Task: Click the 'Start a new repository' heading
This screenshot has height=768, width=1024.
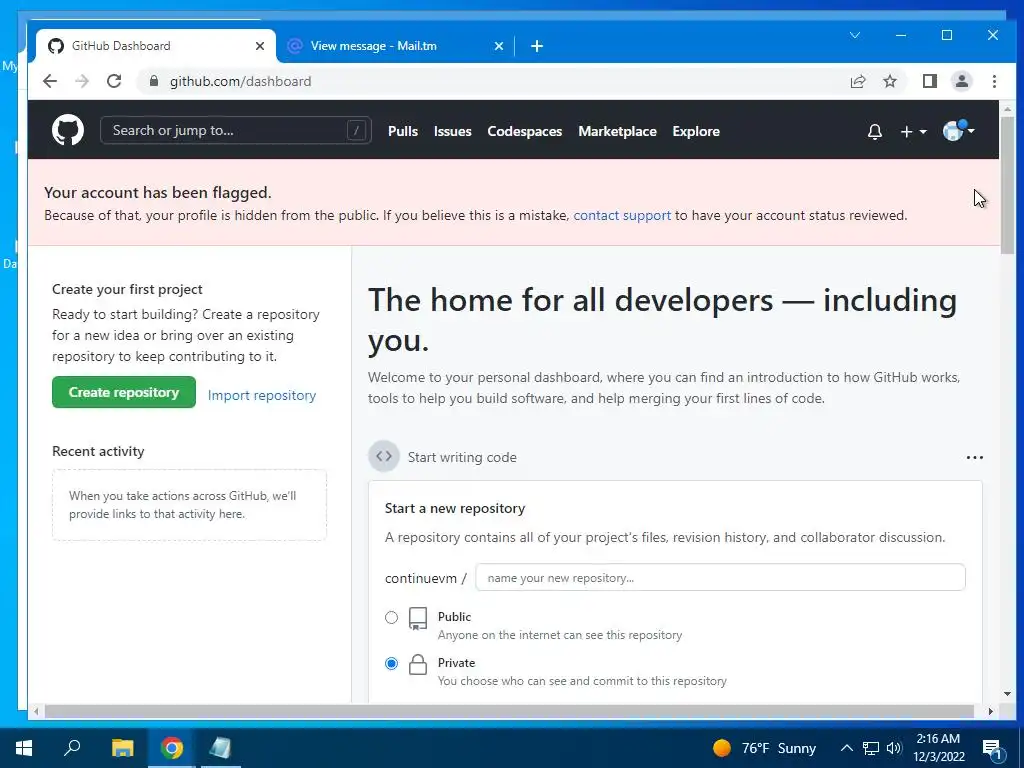Action: (455, 508)
